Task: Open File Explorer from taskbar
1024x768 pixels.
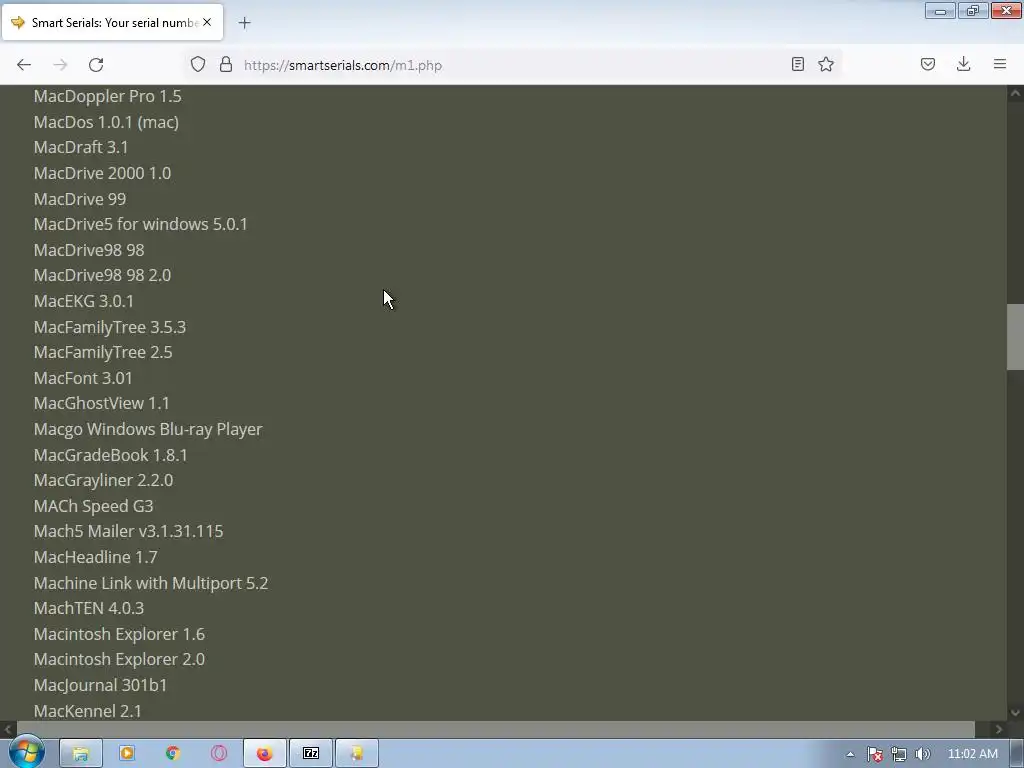Action: [81, 754]
